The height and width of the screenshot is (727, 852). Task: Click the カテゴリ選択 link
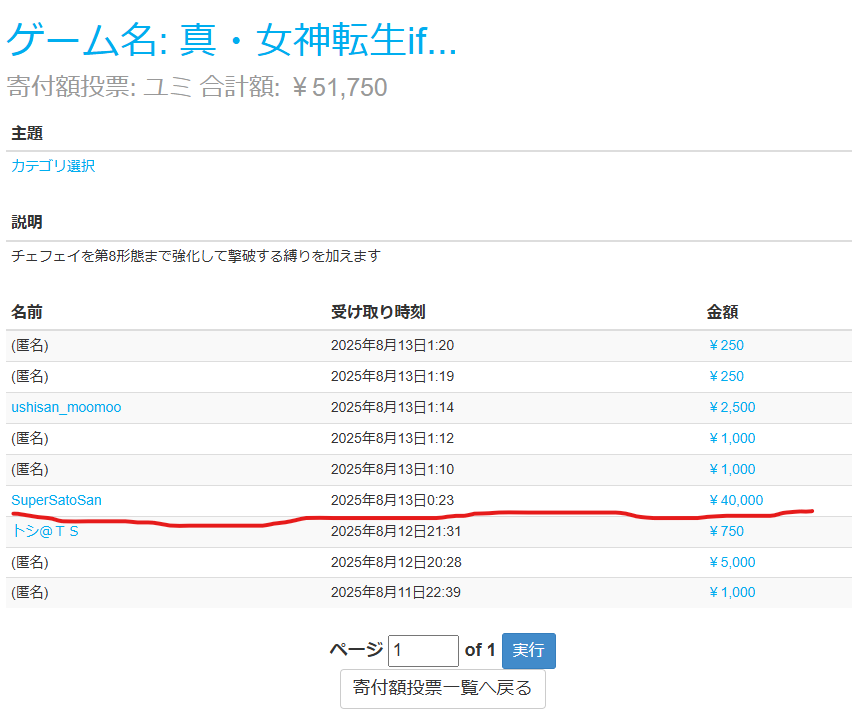point(53,166)
